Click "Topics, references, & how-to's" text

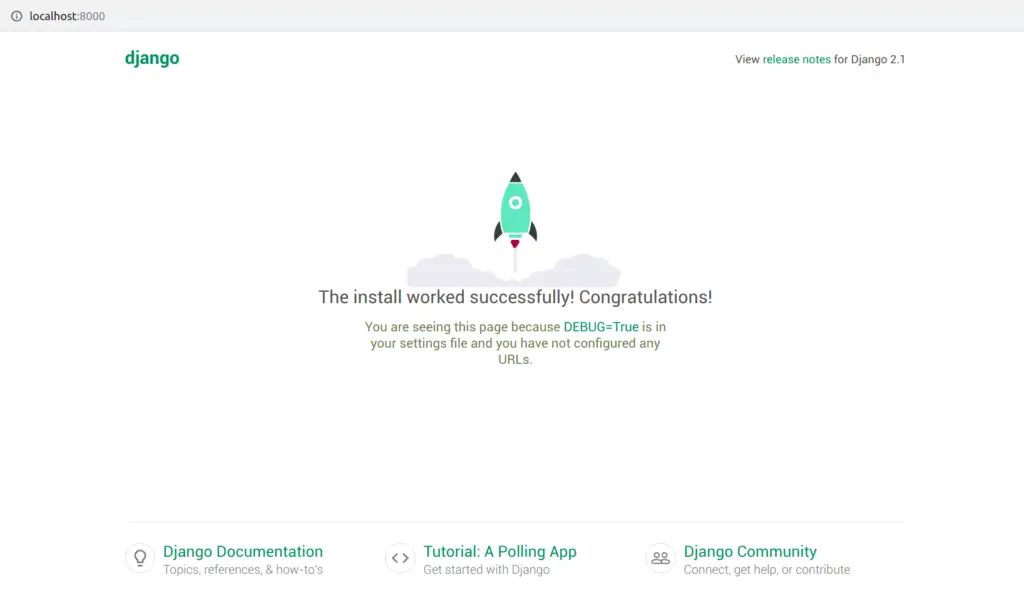[x=243, y=570]
